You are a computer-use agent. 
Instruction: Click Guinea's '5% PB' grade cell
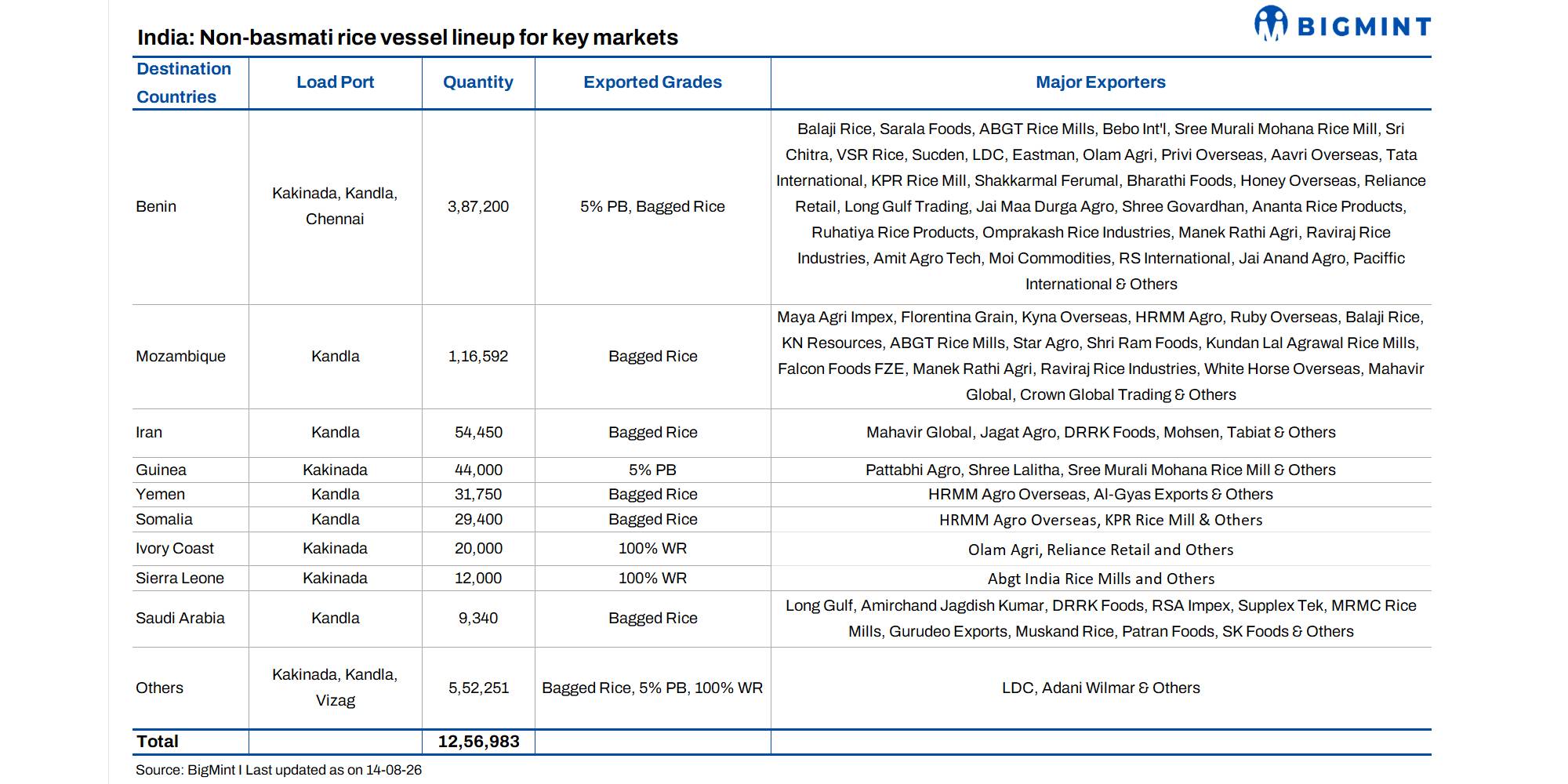652,470
